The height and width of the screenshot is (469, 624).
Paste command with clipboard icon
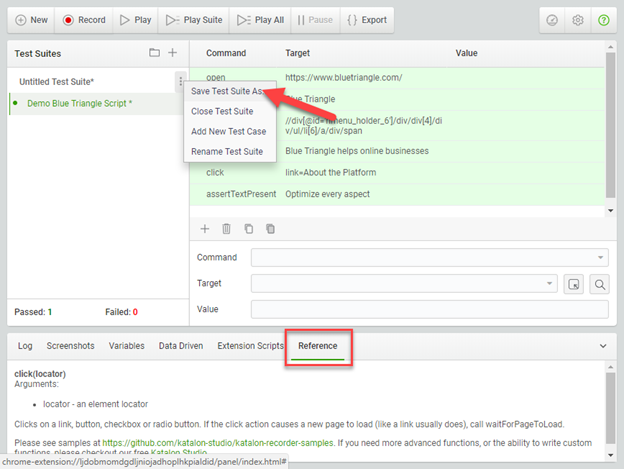tap(270, 229)
